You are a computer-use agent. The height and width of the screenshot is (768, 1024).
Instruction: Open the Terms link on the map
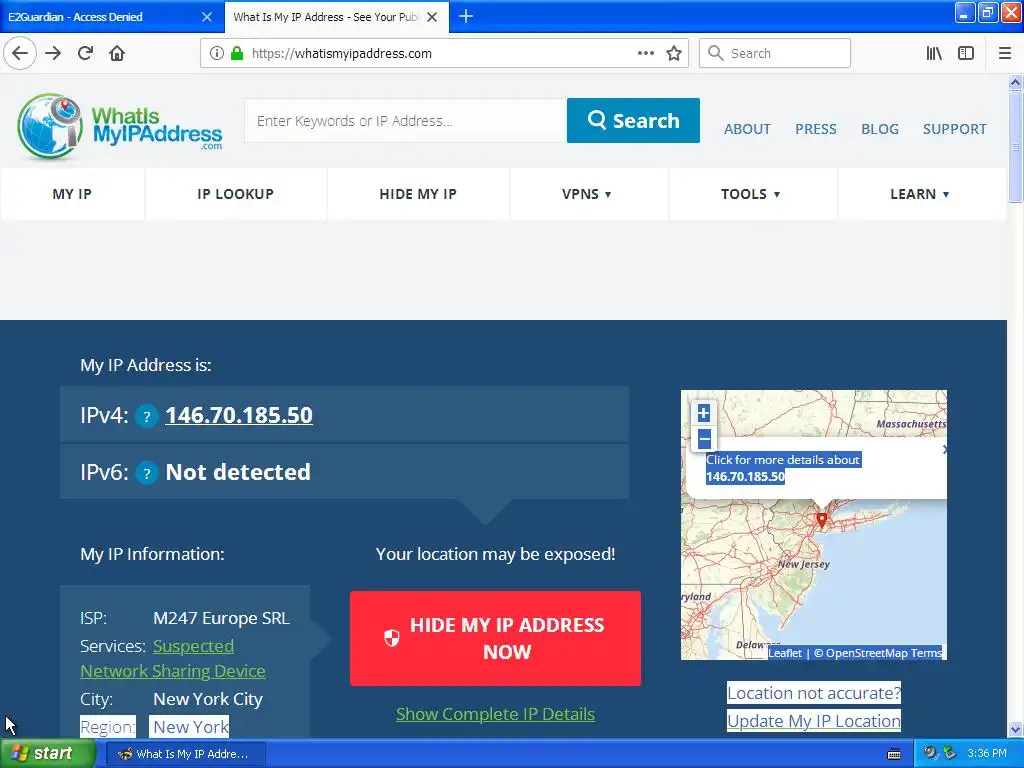pos(926,653)
